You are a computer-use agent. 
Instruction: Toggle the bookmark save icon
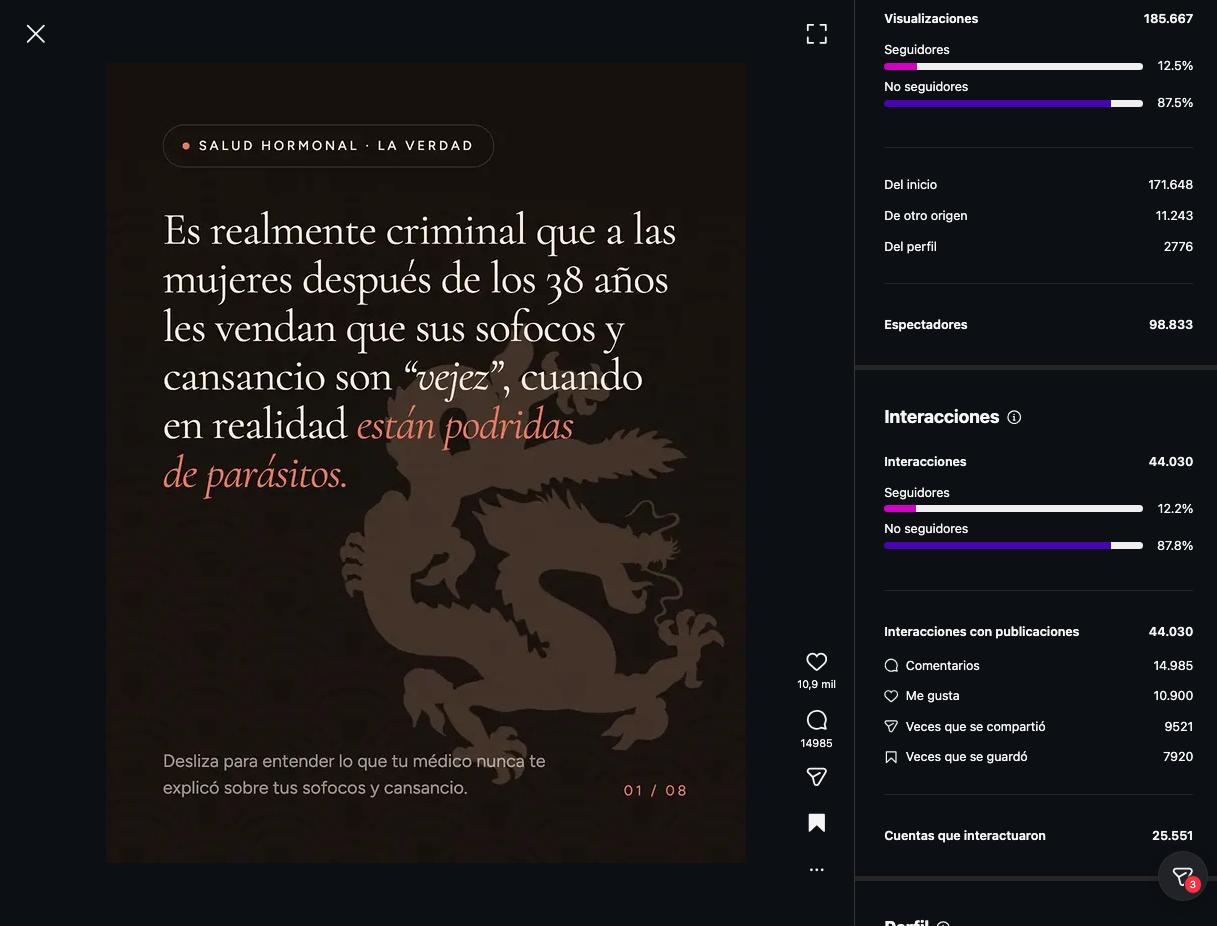pos(817,823)
